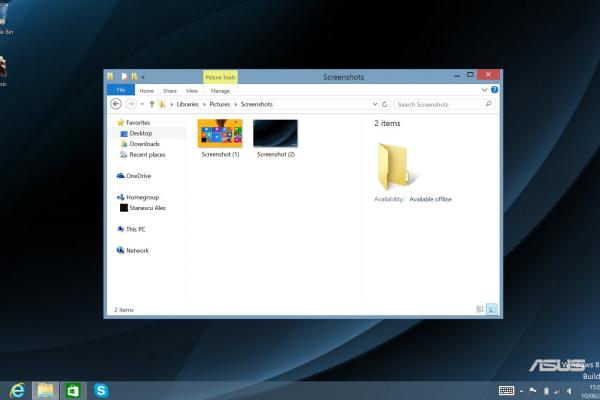Open the touch keyboard in the system tray
This screenshot has height=400, width=600.
[506, 390]
